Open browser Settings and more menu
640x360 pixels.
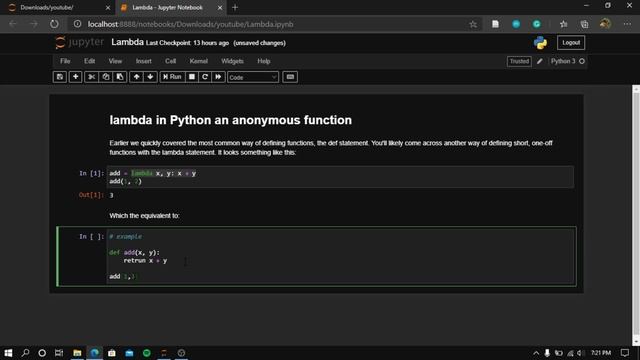click(627, 24)
